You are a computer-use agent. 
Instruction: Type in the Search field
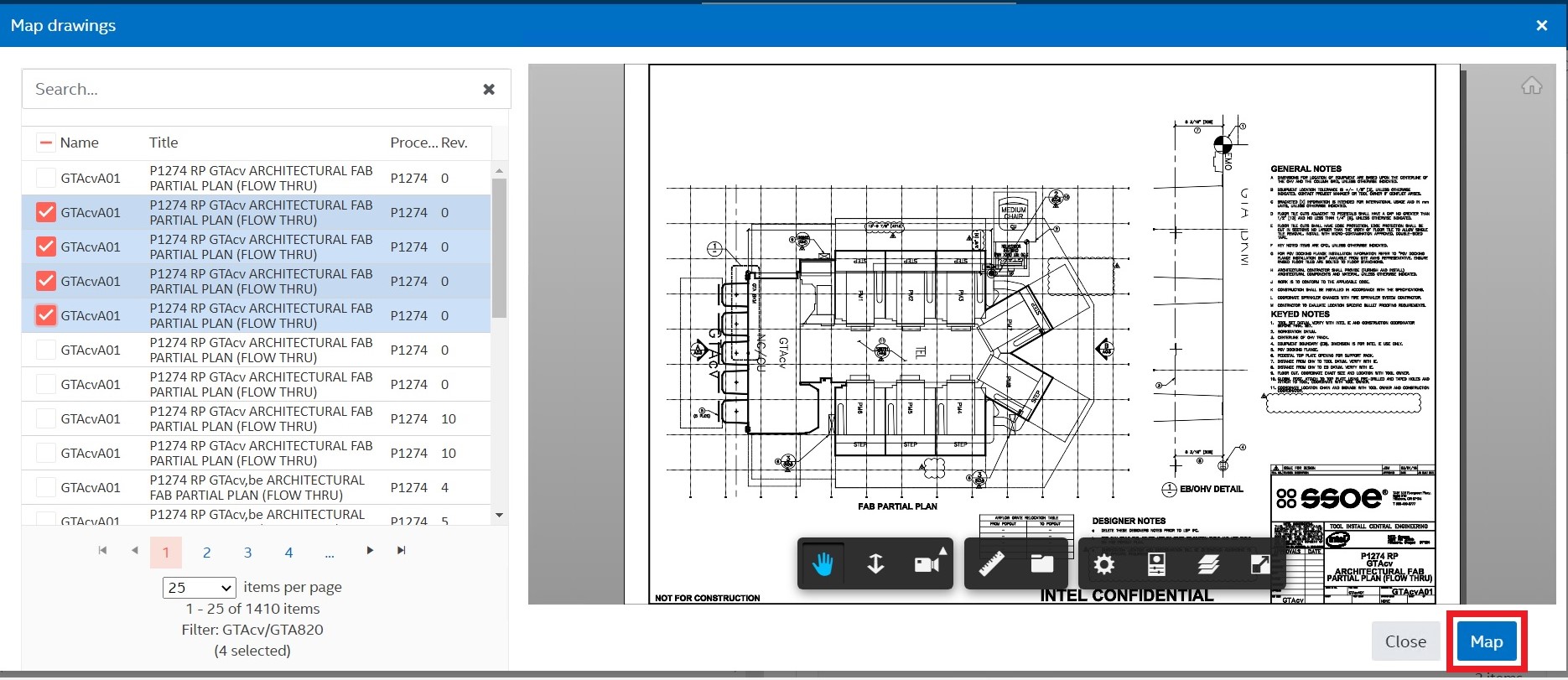[x=252, y=89]
